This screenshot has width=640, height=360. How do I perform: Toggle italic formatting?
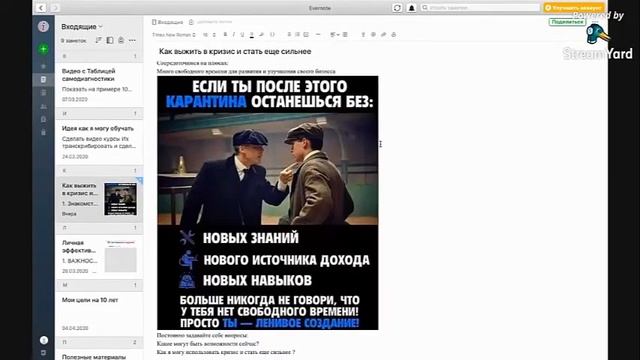click(233, 35)
